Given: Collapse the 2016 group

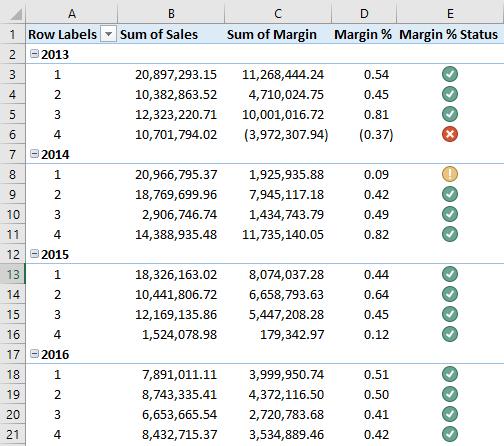Looking at the screenshot, I should coord(34,354).
